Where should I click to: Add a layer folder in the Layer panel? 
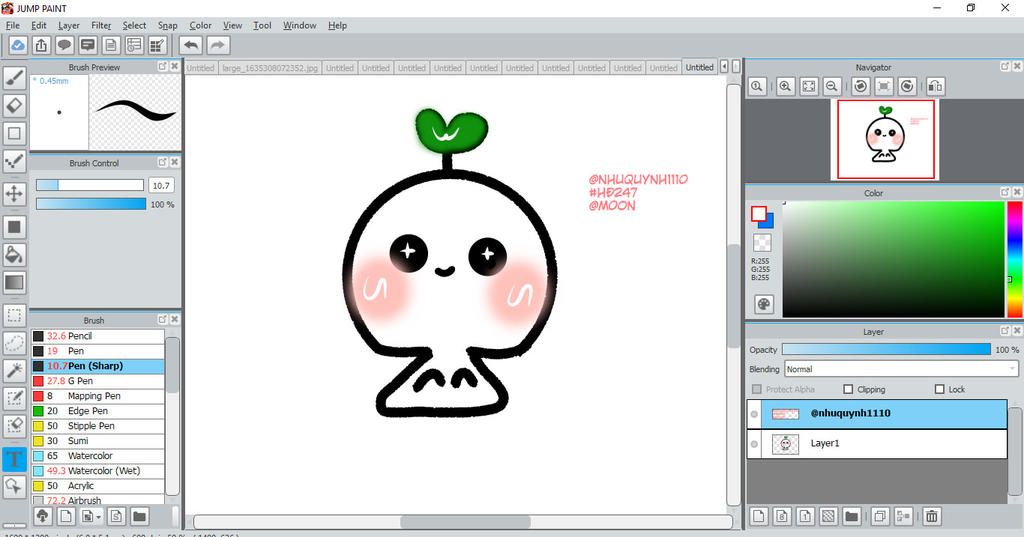[851, 517]
